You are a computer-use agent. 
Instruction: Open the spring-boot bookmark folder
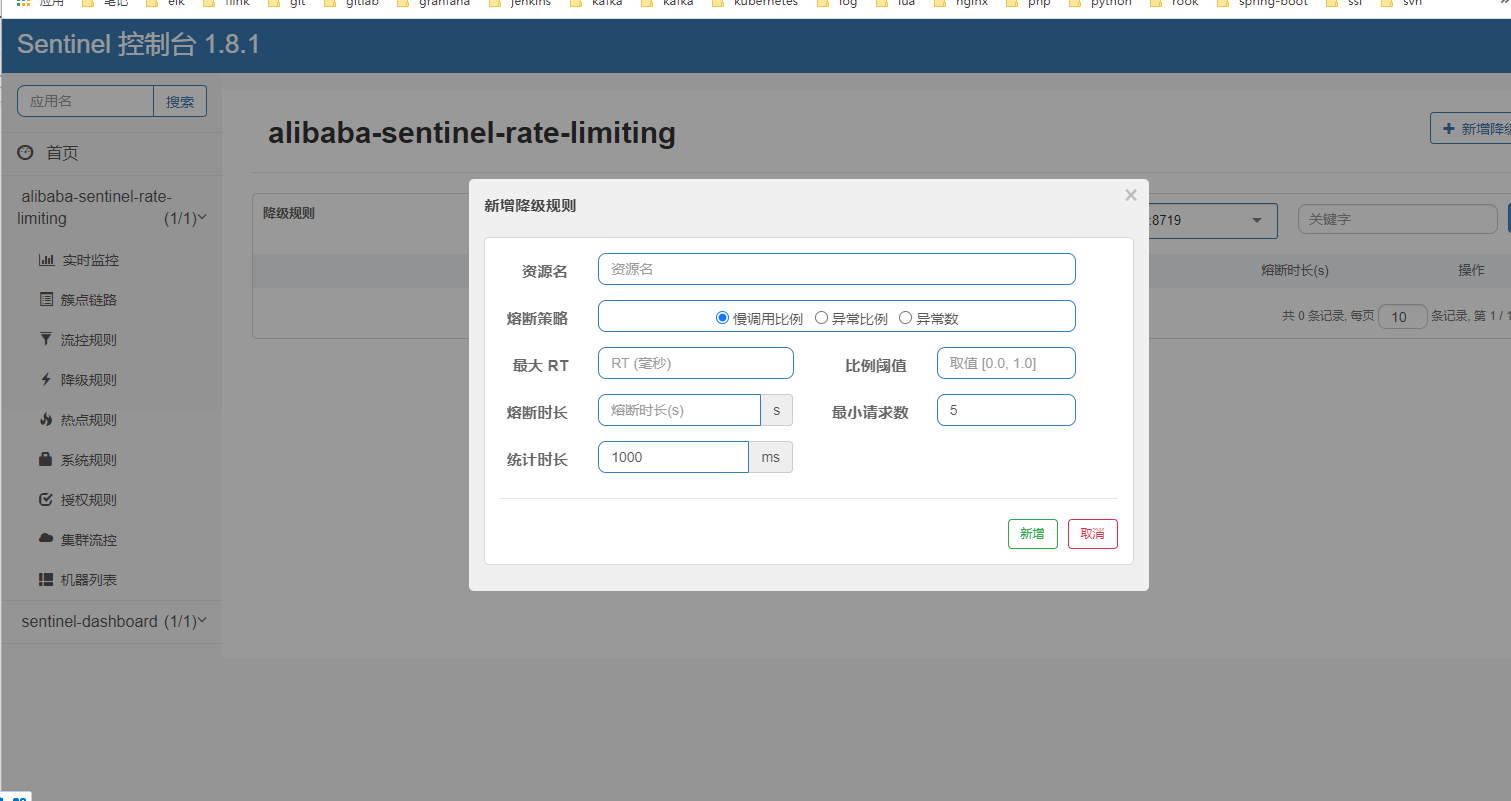(1262, 4)
